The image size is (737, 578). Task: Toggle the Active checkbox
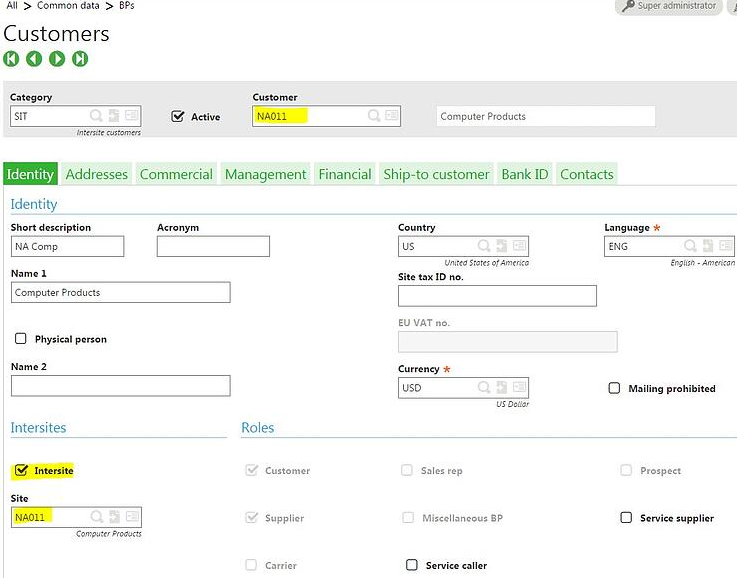(178, 116)
